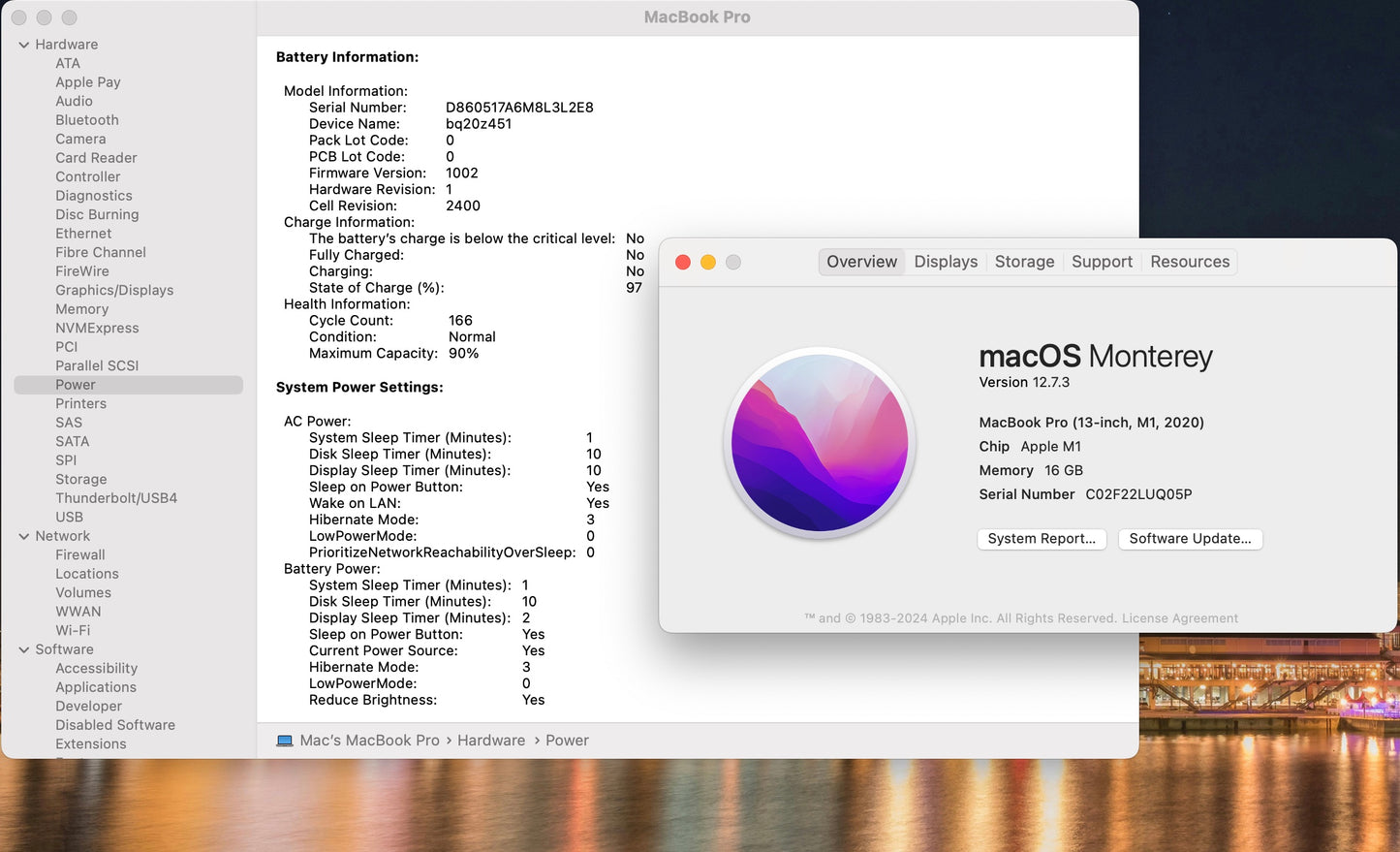The image size is (1400, 852).
Task: Open the License Agreement link
Action: [x=1179, y=618]
